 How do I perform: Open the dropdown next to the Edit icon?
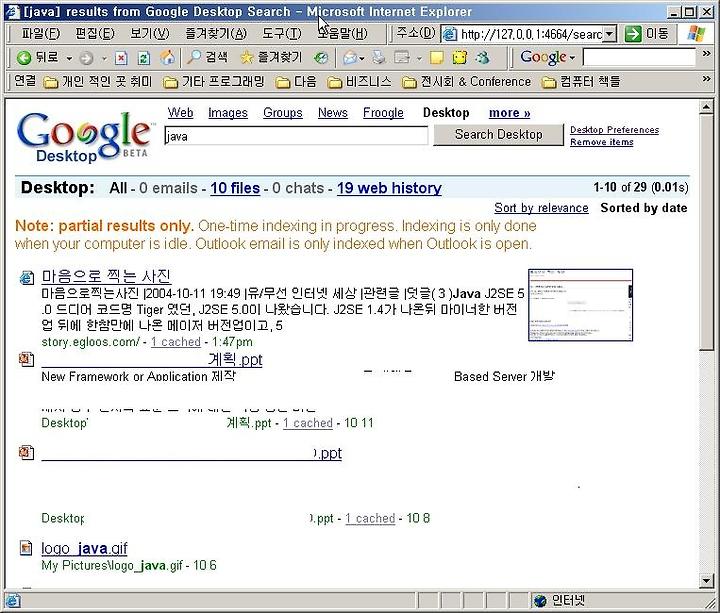click(419, 58)
